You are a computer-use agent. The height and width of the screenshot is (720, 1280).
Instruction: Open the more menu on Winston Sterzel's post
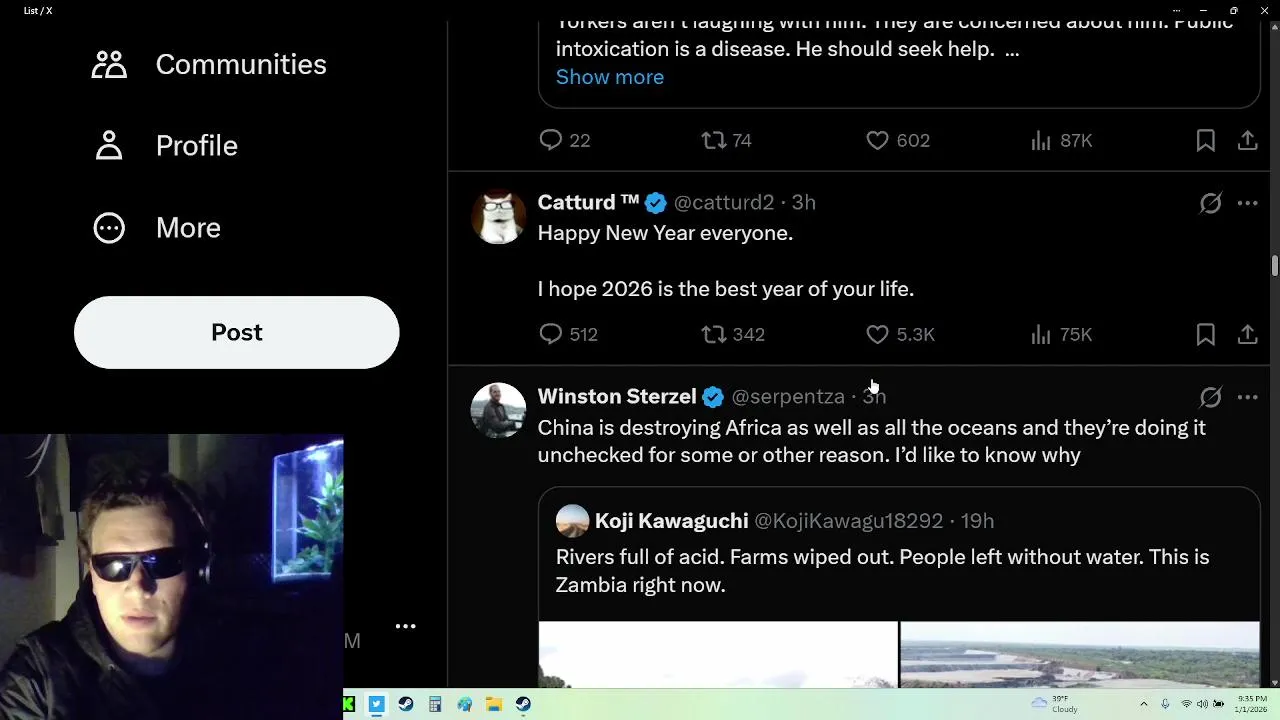[1247, 397]
